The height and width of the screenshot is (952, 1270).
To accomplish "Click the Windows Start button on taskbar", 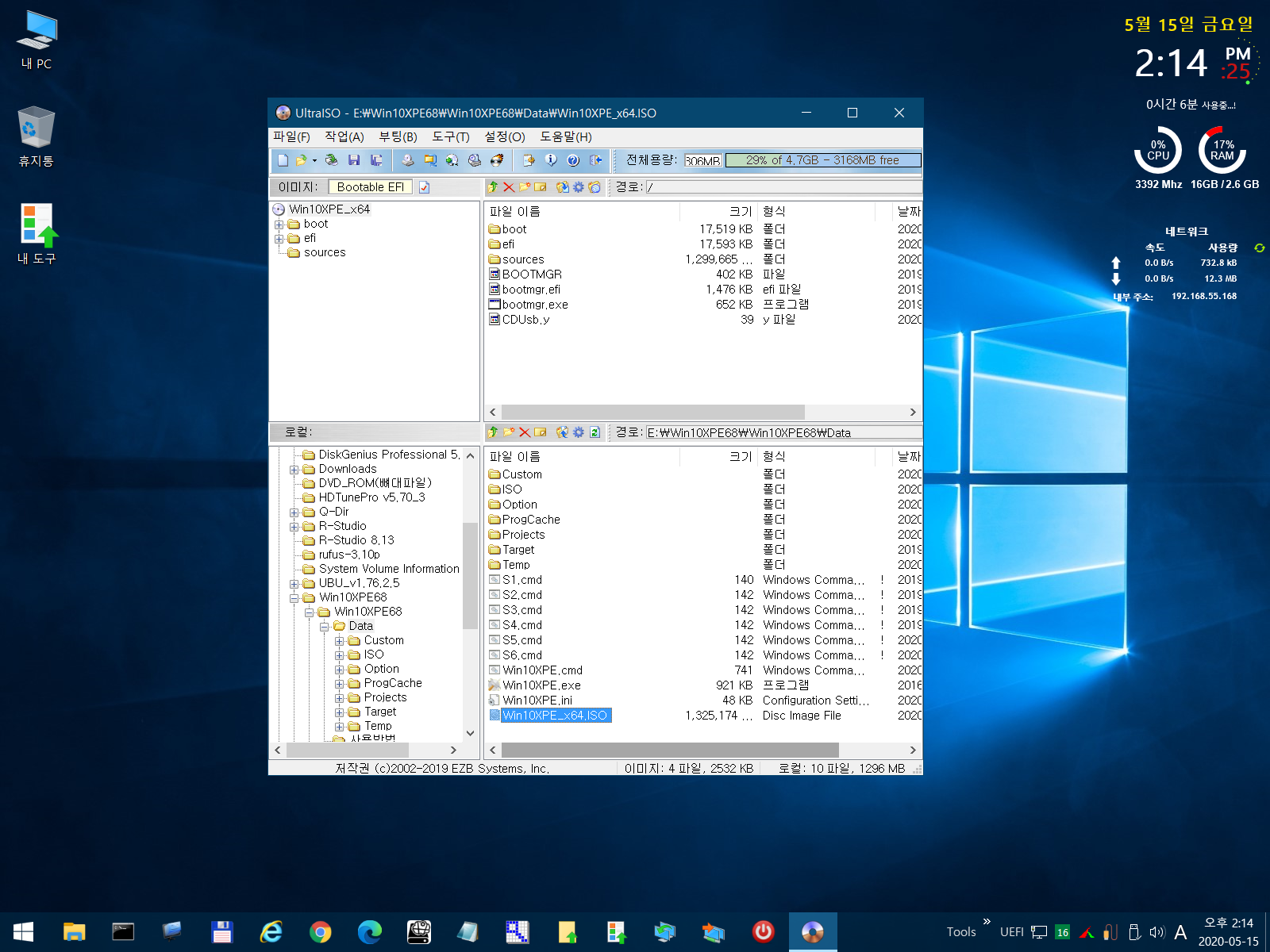I will pos(23,932).
